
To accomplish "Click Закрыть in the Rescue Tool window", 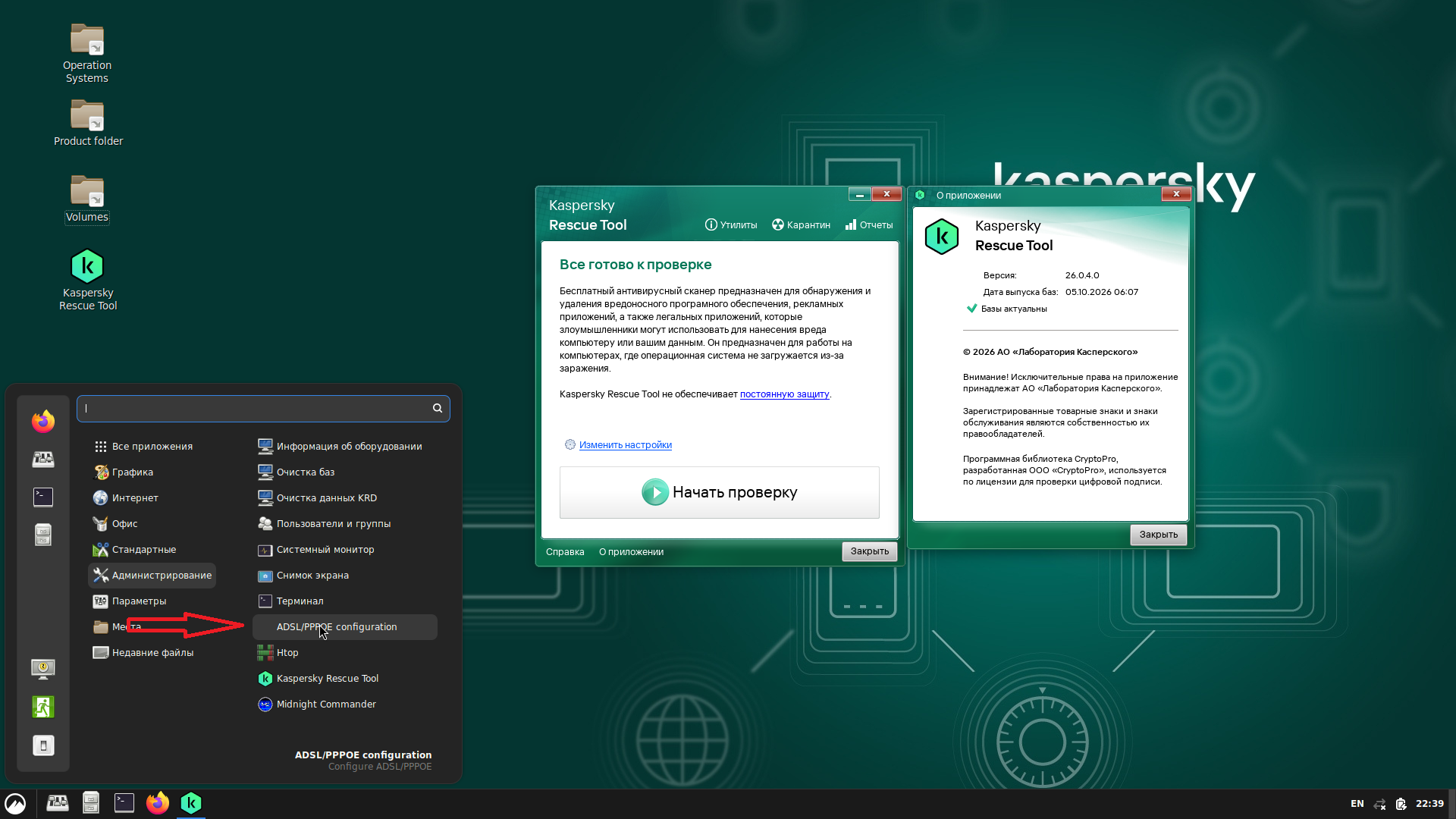I will coord(869,551).
